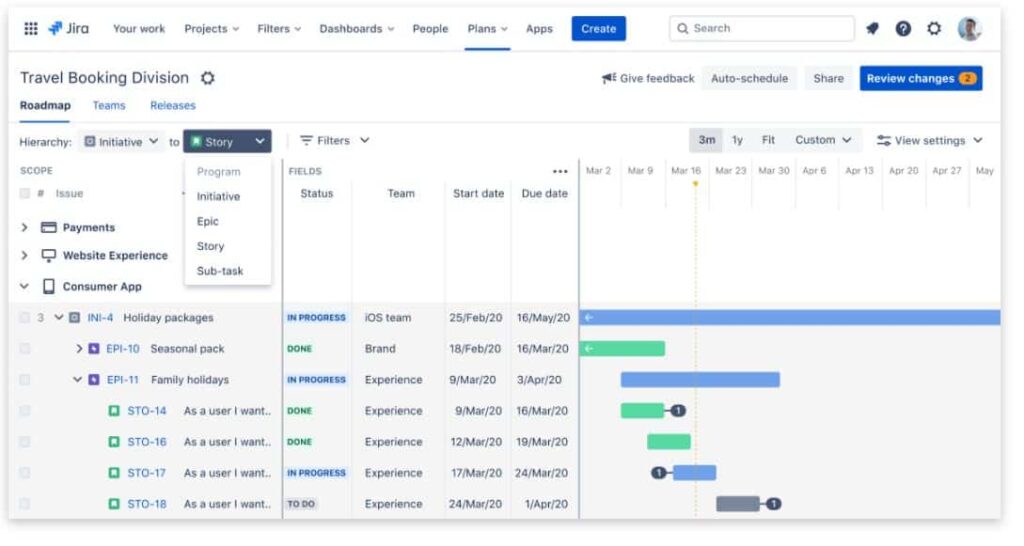The image size is (1024, 546).
Task: Collapse the EPI-11 Family holidays row
Action: point(78,379)
